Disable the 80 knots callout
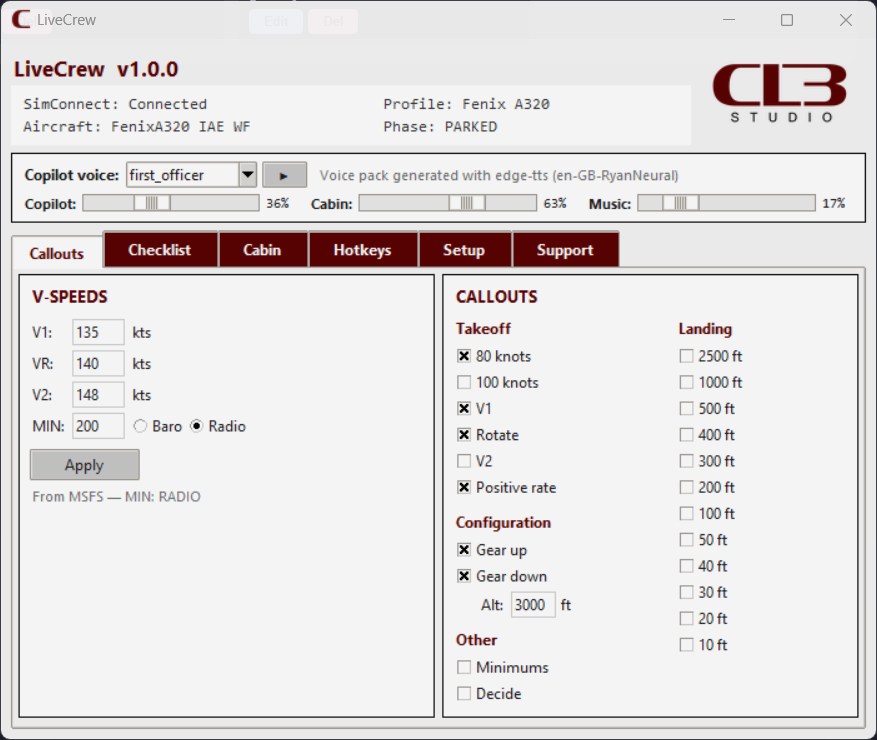 (x=465, y=356)
